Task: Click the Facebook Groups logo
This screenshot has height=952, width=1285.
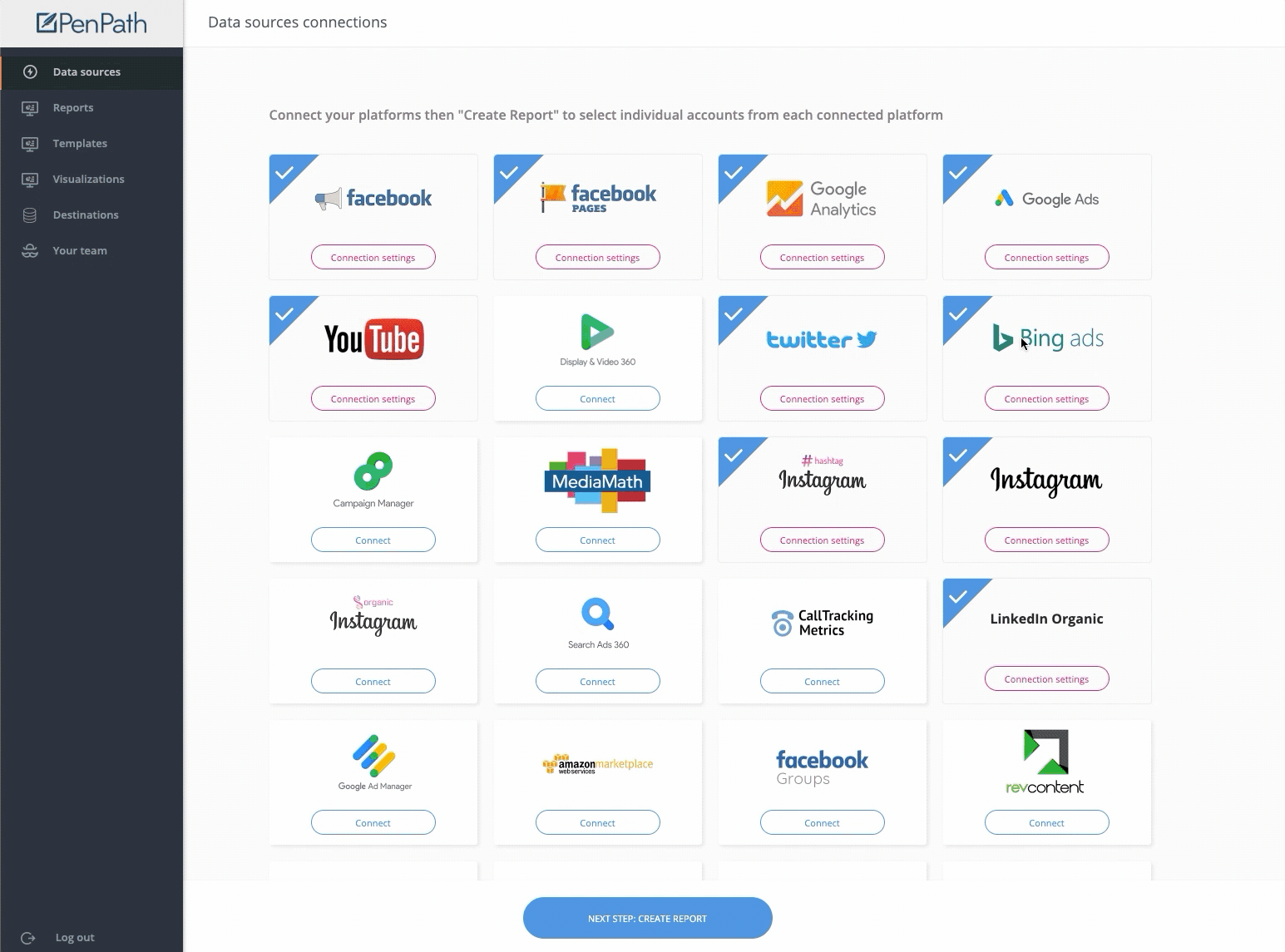Action: point(822,767)
